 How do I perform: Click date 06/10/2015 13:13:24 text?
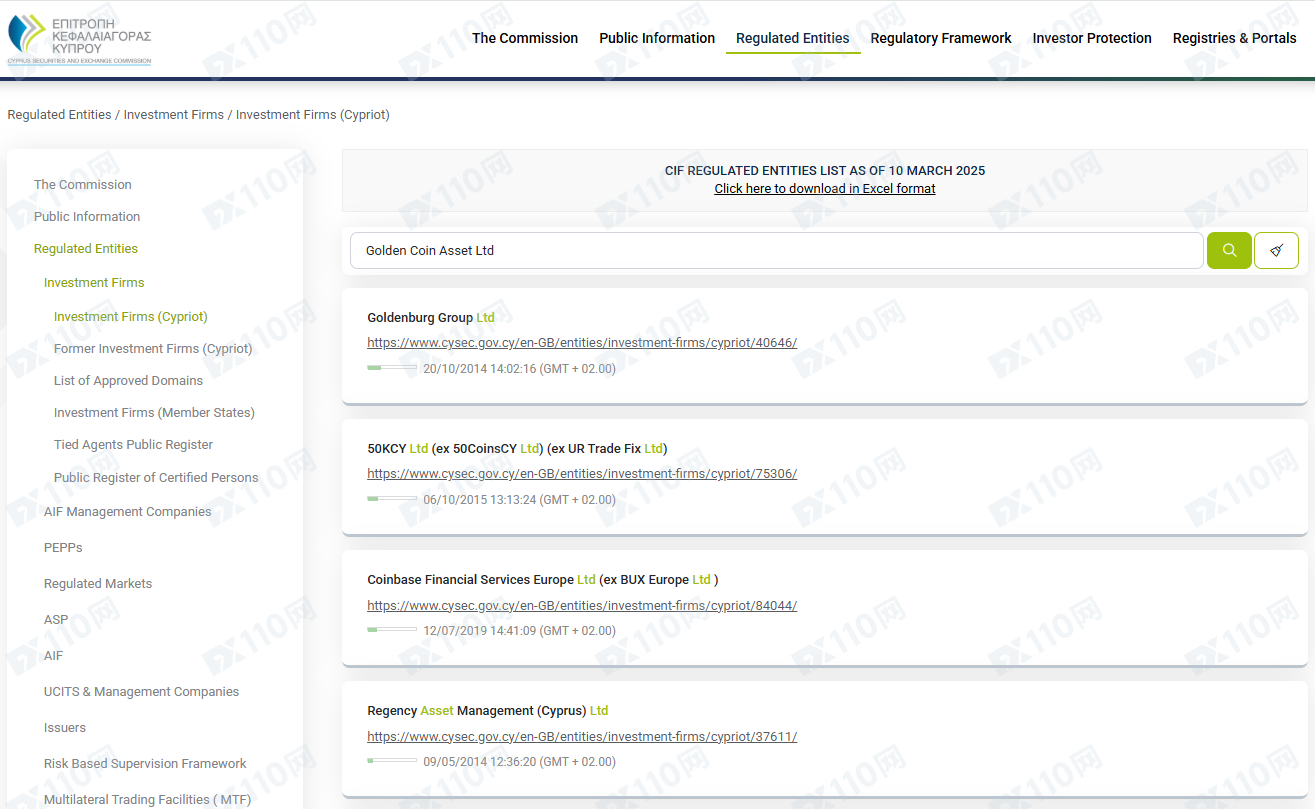519,500
